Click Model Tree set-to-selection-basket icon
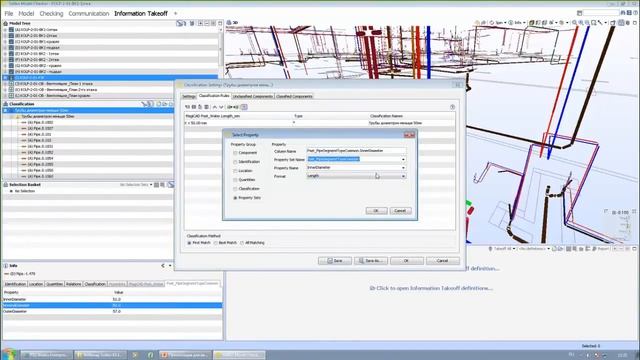The height and width of the screenshot is (360, 640). [180, 23]
